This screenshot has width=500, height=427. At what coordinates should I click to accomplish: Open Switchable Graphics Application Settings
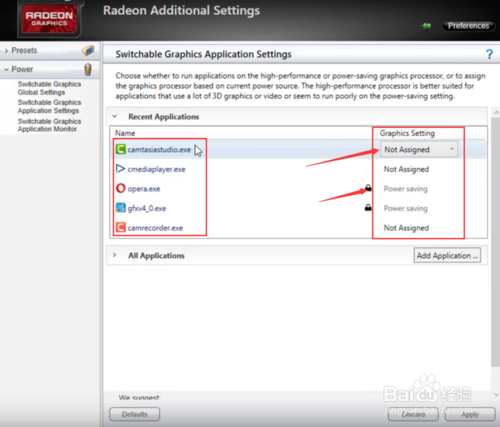49,106
